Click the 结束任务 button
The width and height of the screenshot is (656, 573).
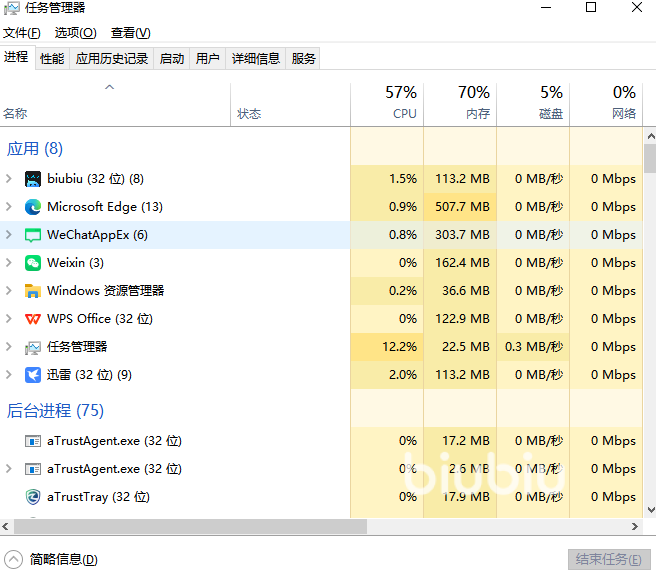tap(609, 560)
